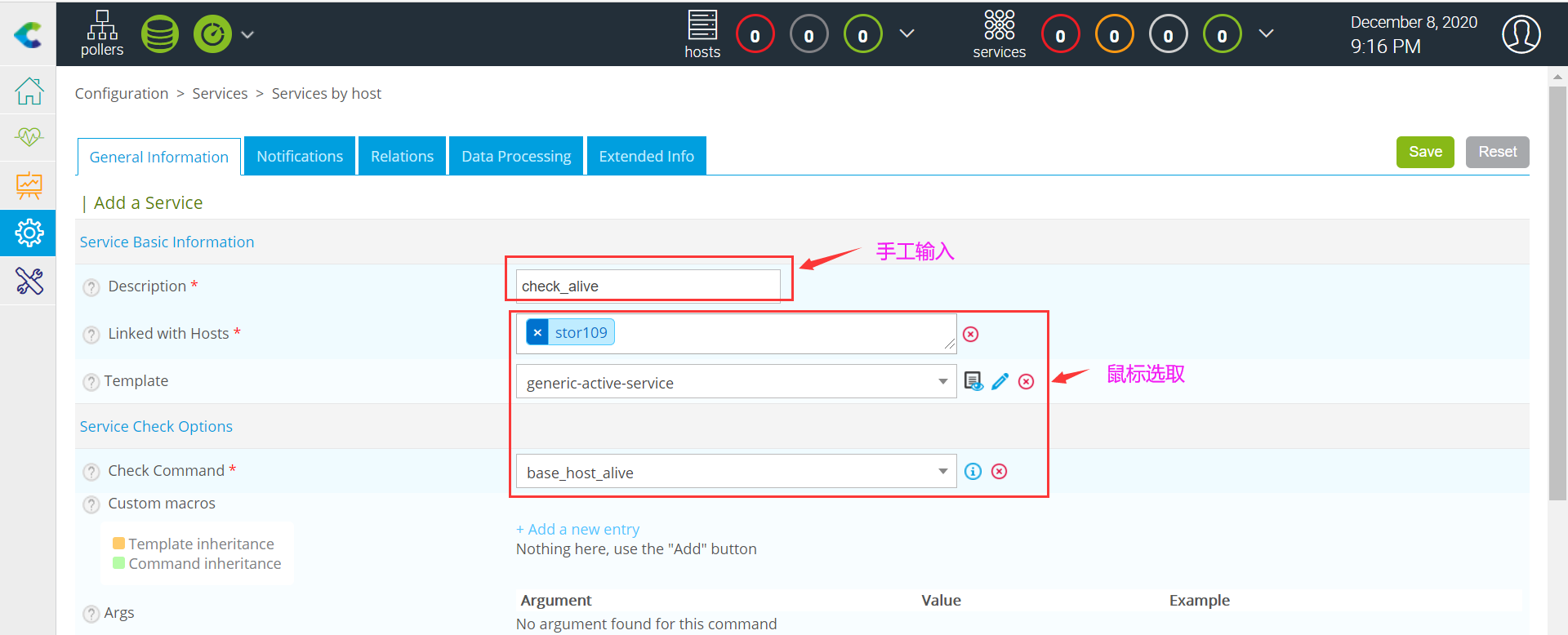This screenshot has width=1568, height=635.
Task: Click the Services breadcrumb
Action: pos(220,94)
